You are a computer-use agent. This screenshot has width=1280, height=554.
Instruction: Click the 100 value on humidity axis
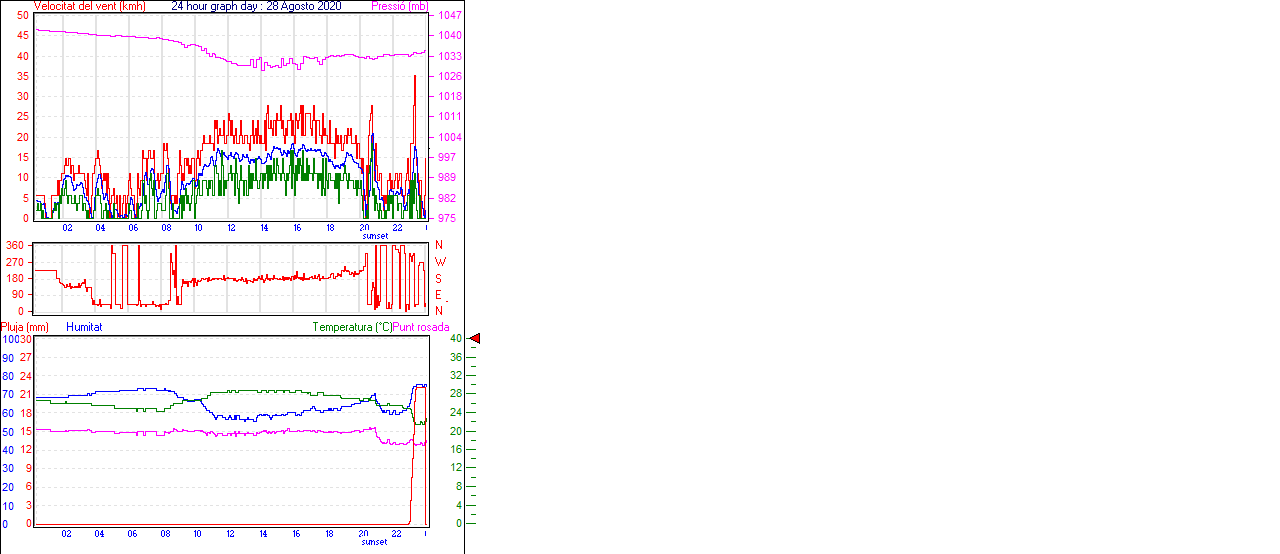[9, 339]
